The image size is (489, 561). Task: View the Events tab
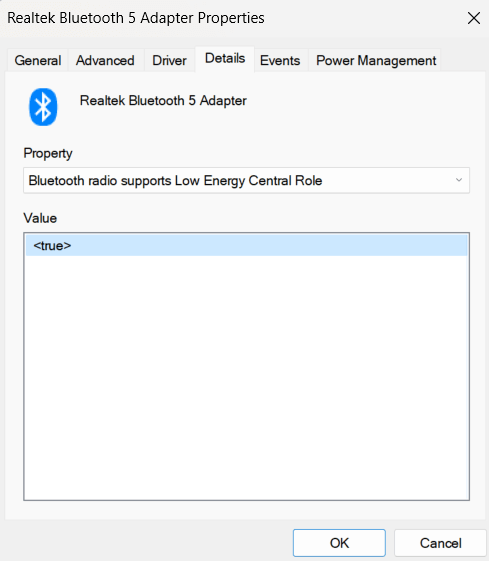point(280,60)
